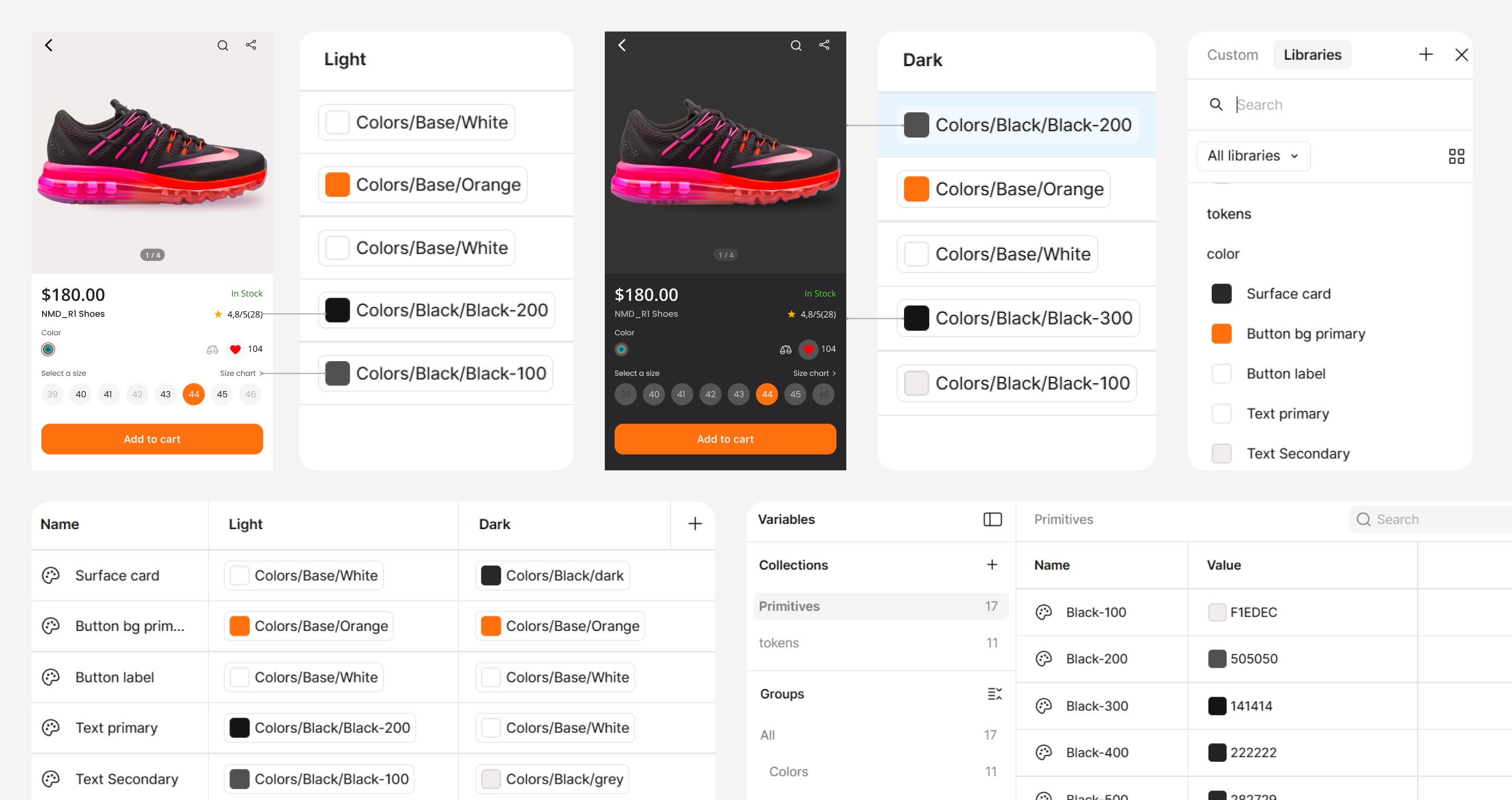1512x800 pixels.
Task: Click share icon in light product screen
Action: click(x=250, y=45)
